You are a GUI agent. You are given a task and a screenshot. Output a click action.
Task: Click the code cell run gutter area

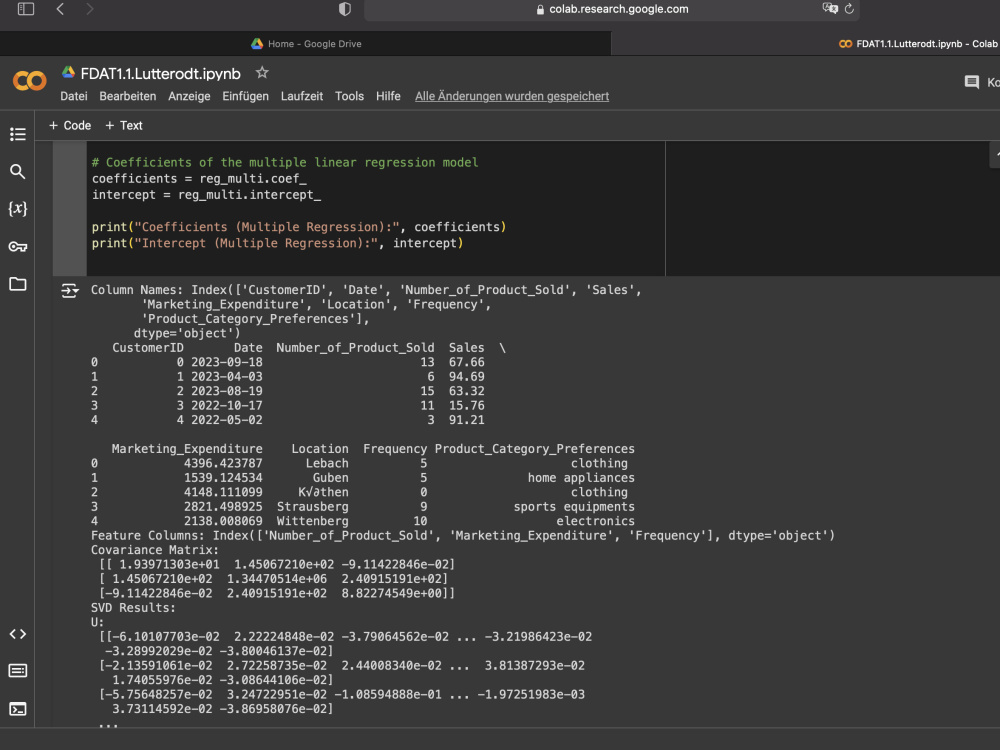[x=70, y=209]
